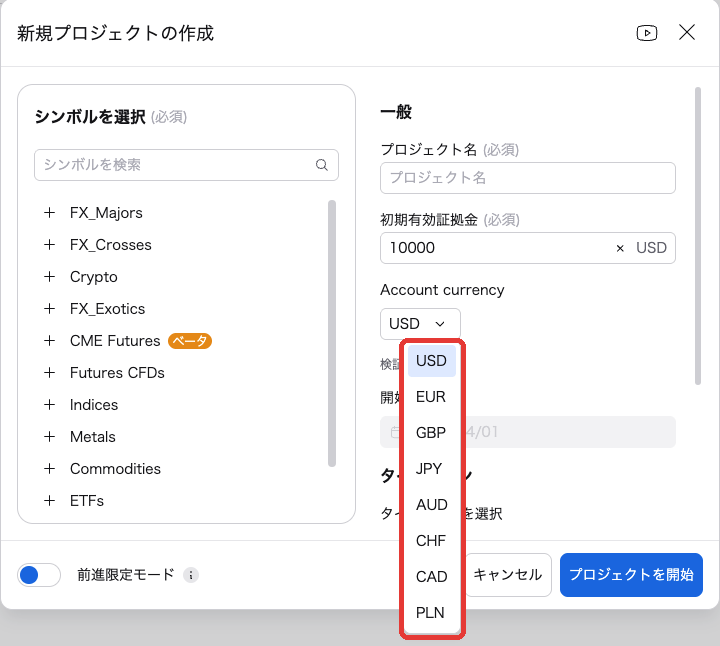The width and height of the screenshot is (720, 646).
Task: Click the symbol list scrollbar
Action: point(332,333)
